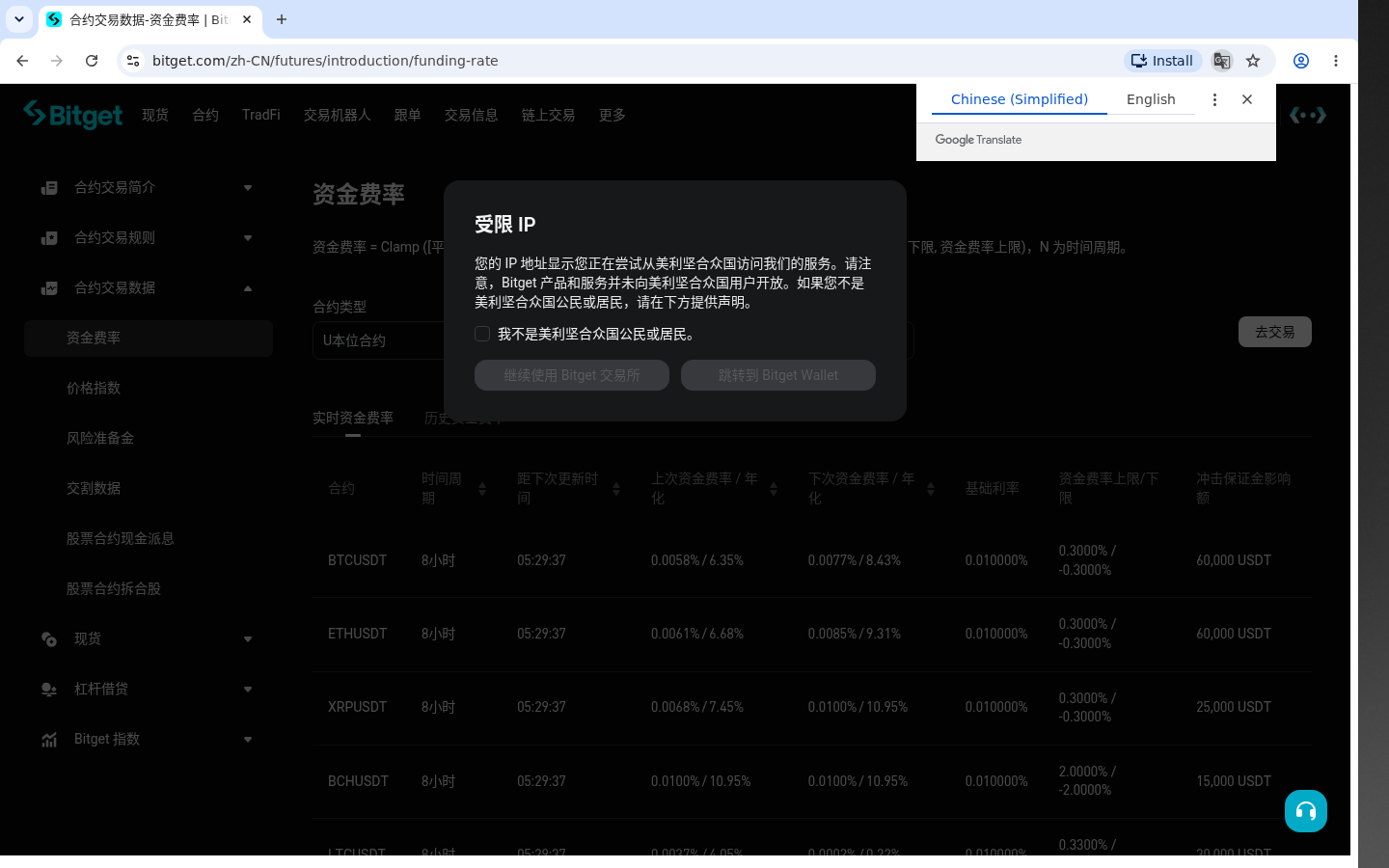The height and width of the screenshot is (868, 1389).
Task: Click the site information icon in address bar
Action: click(133, 61)
